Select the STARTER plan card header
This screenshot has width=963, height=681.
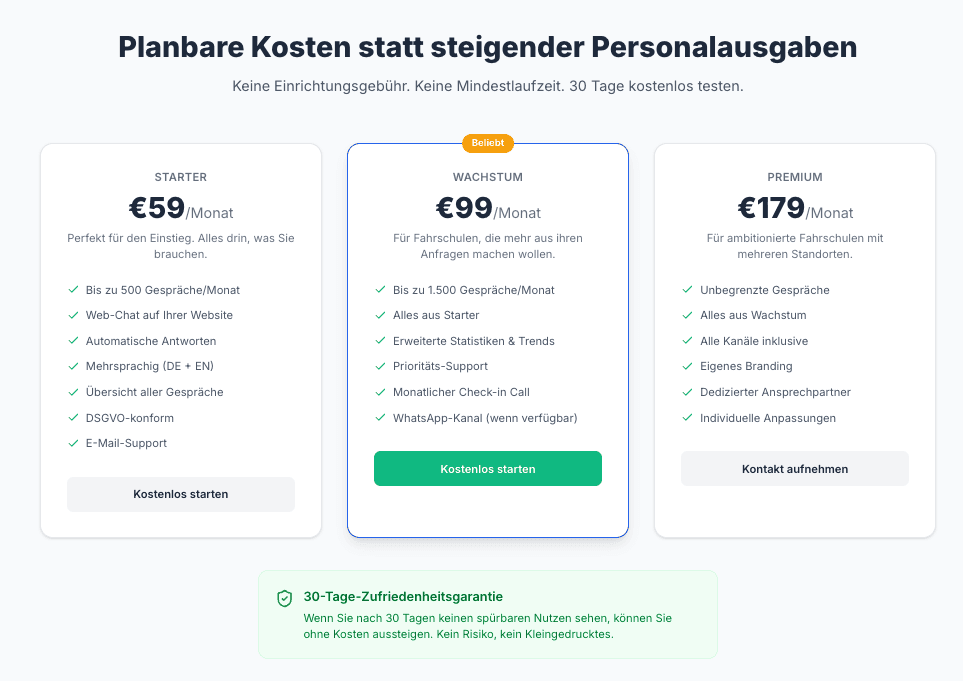pos(180,176)
